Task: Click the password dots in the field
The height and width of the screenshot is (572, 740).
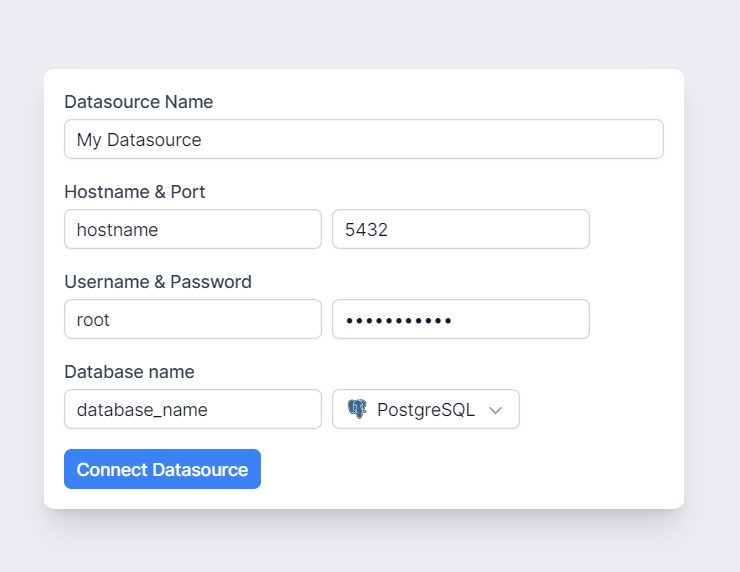Action: tap(399, 320)
